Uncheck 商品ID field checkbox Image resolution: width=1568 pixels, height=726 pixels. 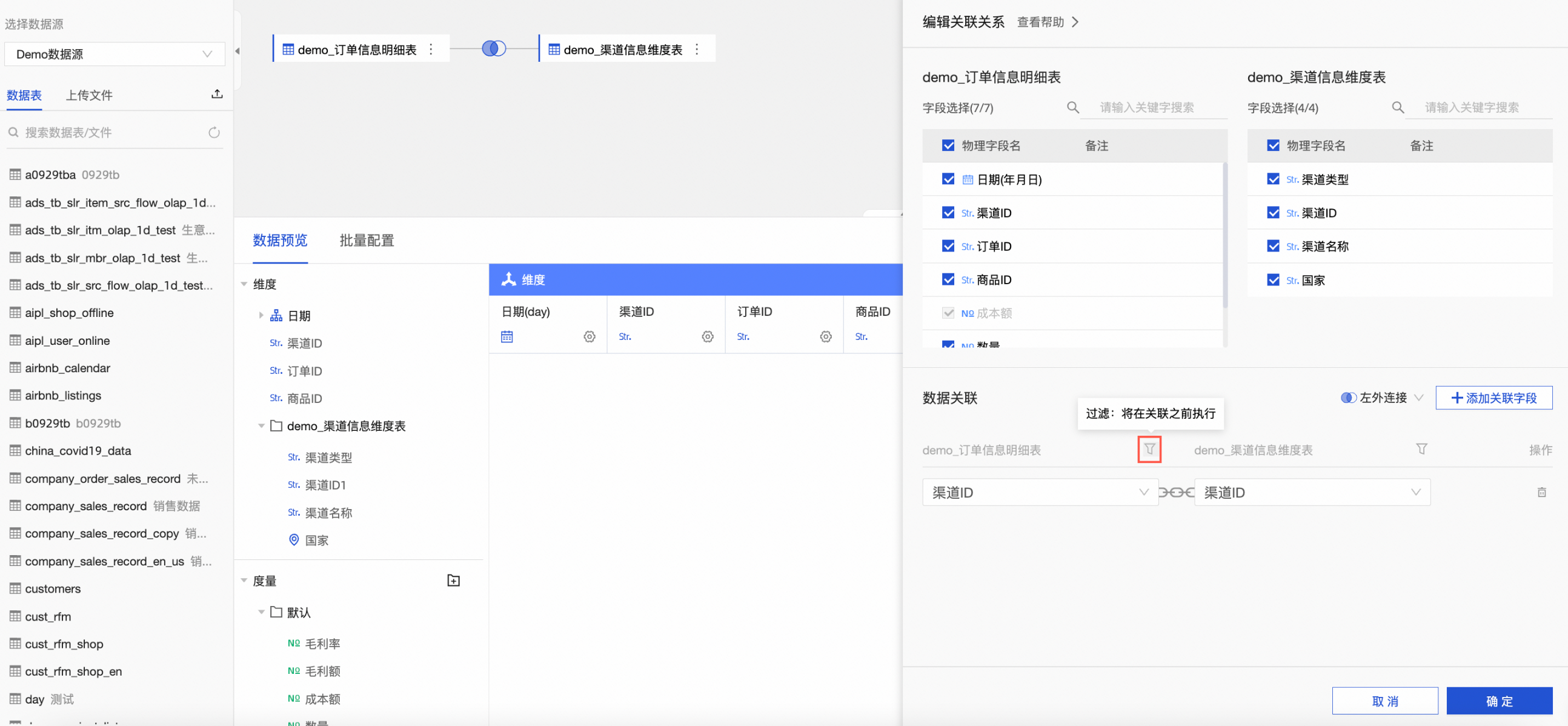pos(948,279)
